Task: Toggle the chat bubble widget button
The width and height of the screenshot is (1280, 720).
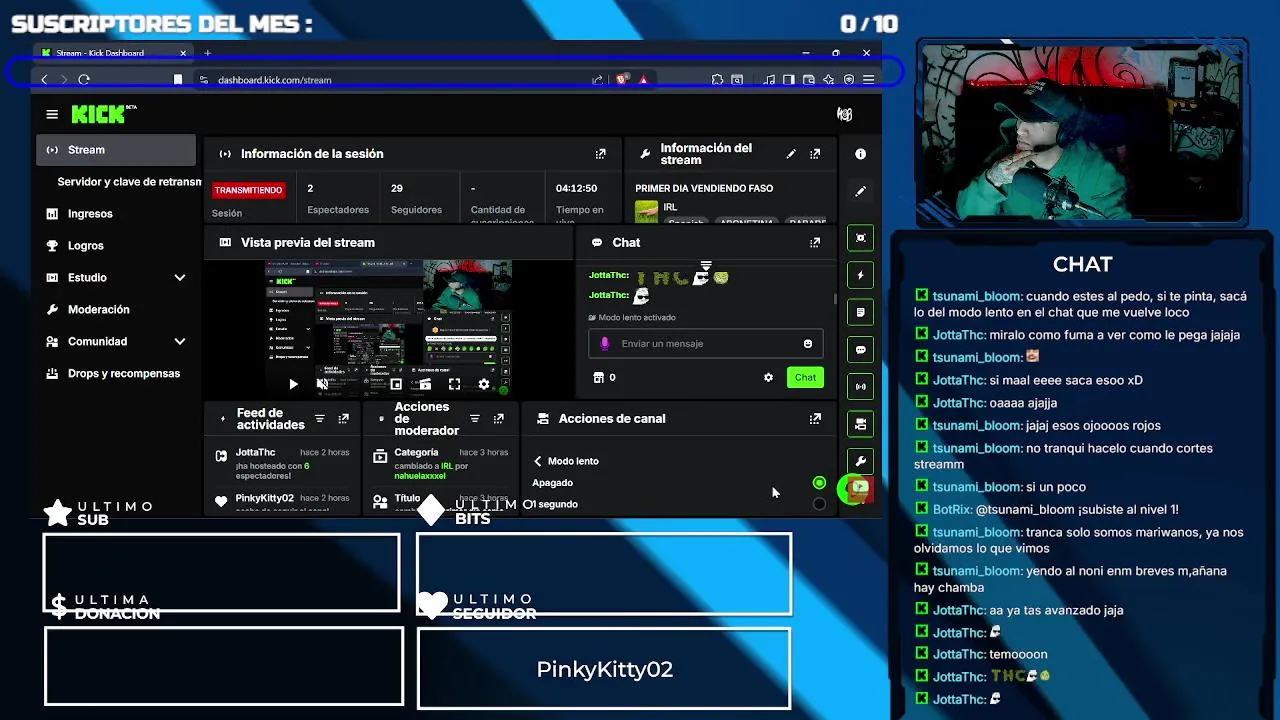Action: 860,350
